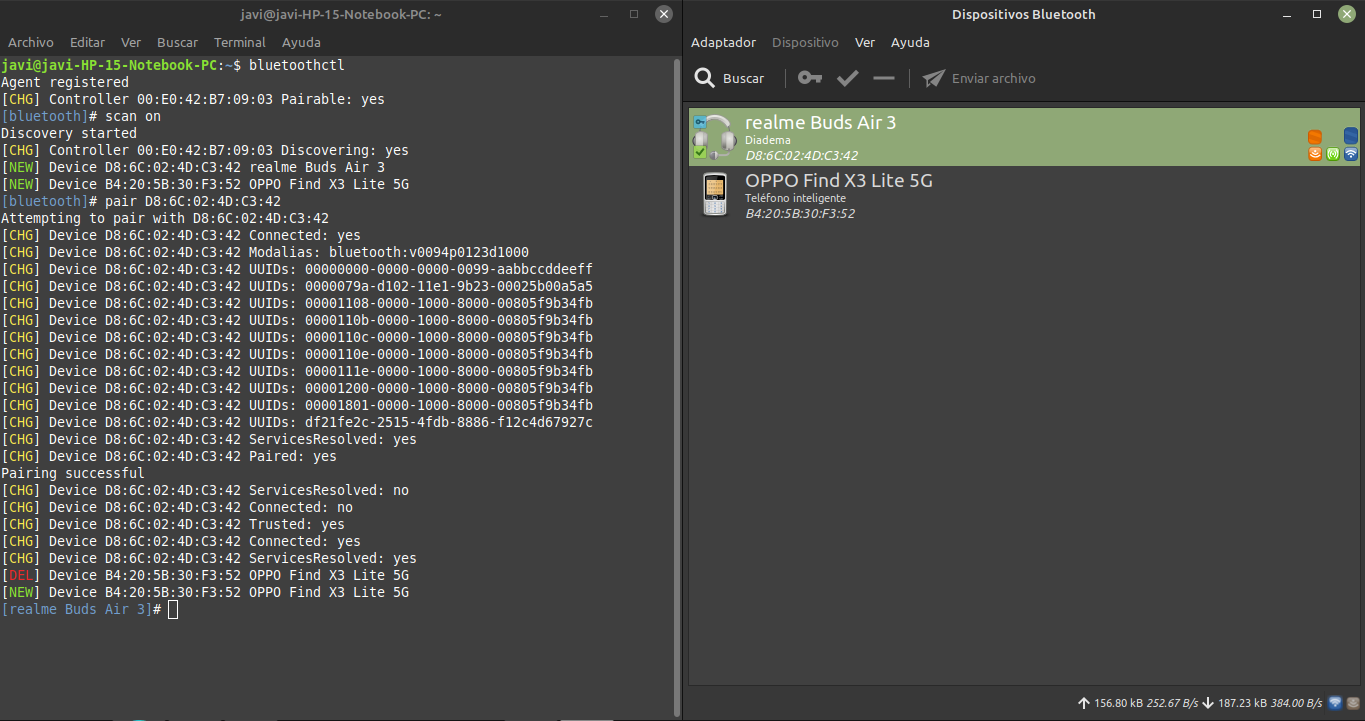
Task: Click the checkmark trust icon in toolbar
Action: tap(848, 78)
